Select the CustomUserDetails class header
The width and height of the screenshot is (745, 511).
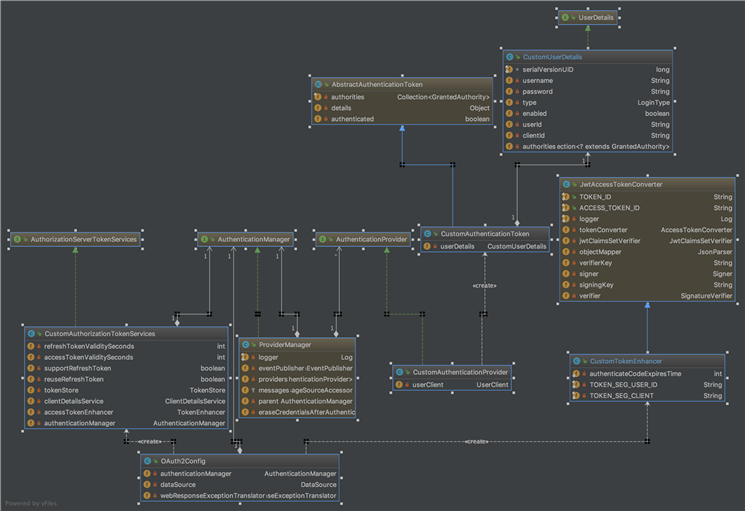click(588, 57)
